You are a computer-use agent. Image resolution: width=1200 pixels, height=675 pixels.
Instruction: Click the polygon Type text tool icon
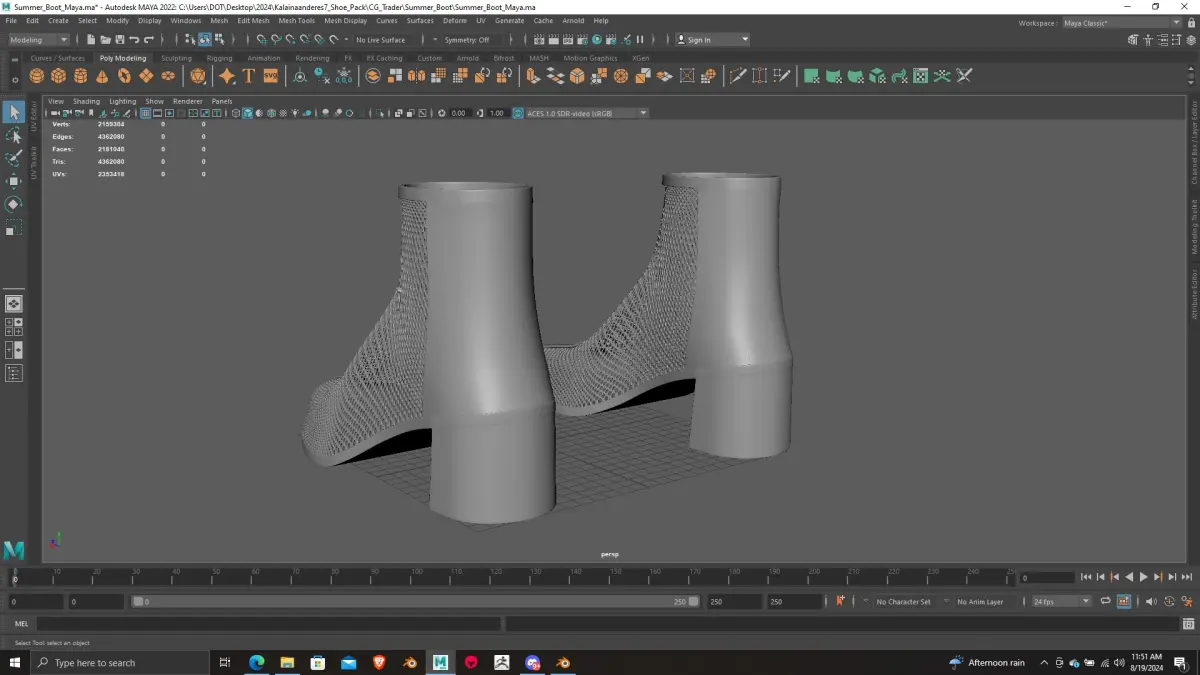pyautogui.click(x=249, y=76)
